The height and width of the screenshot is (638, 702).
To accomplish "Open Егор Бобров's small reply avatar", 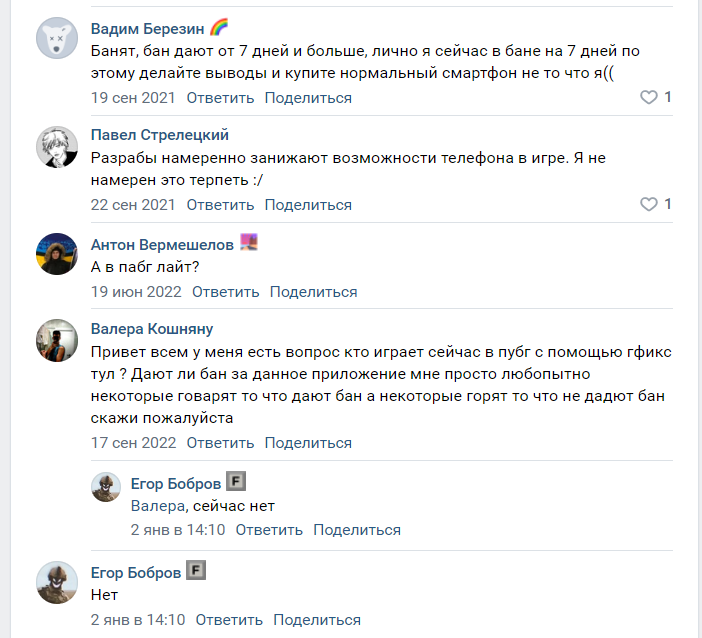I will click(106, 487).
